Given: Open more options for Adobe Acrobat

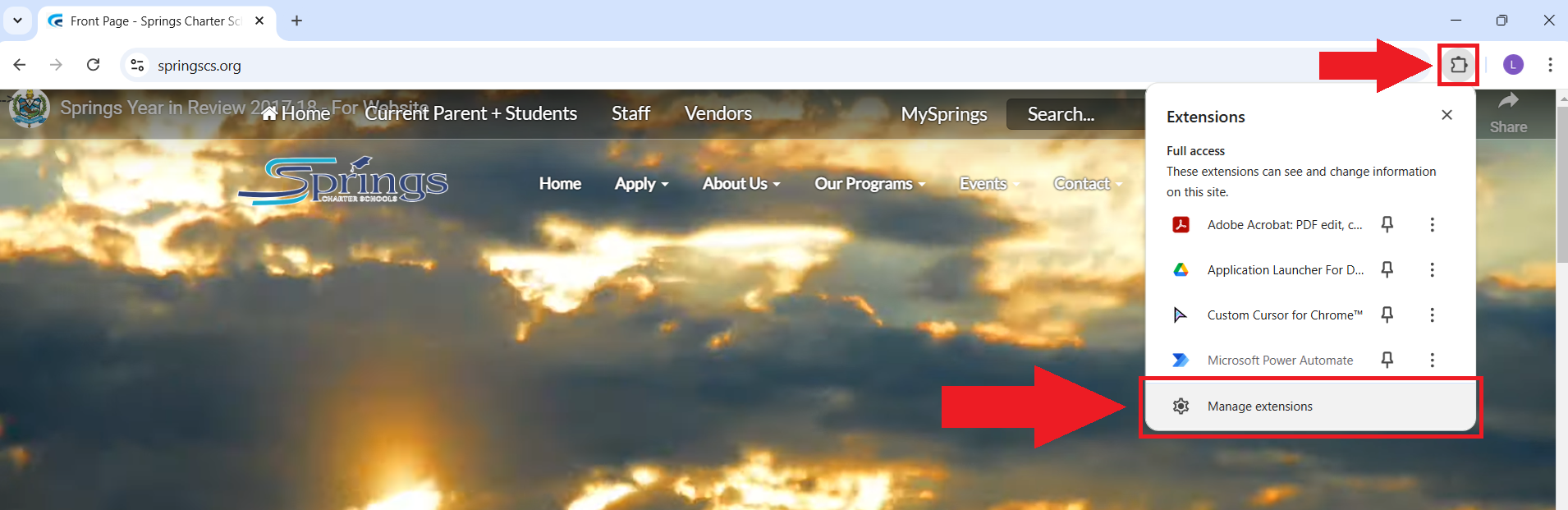Looking at the screenshot, I should pyautogui.click(x=1432, y=224).
